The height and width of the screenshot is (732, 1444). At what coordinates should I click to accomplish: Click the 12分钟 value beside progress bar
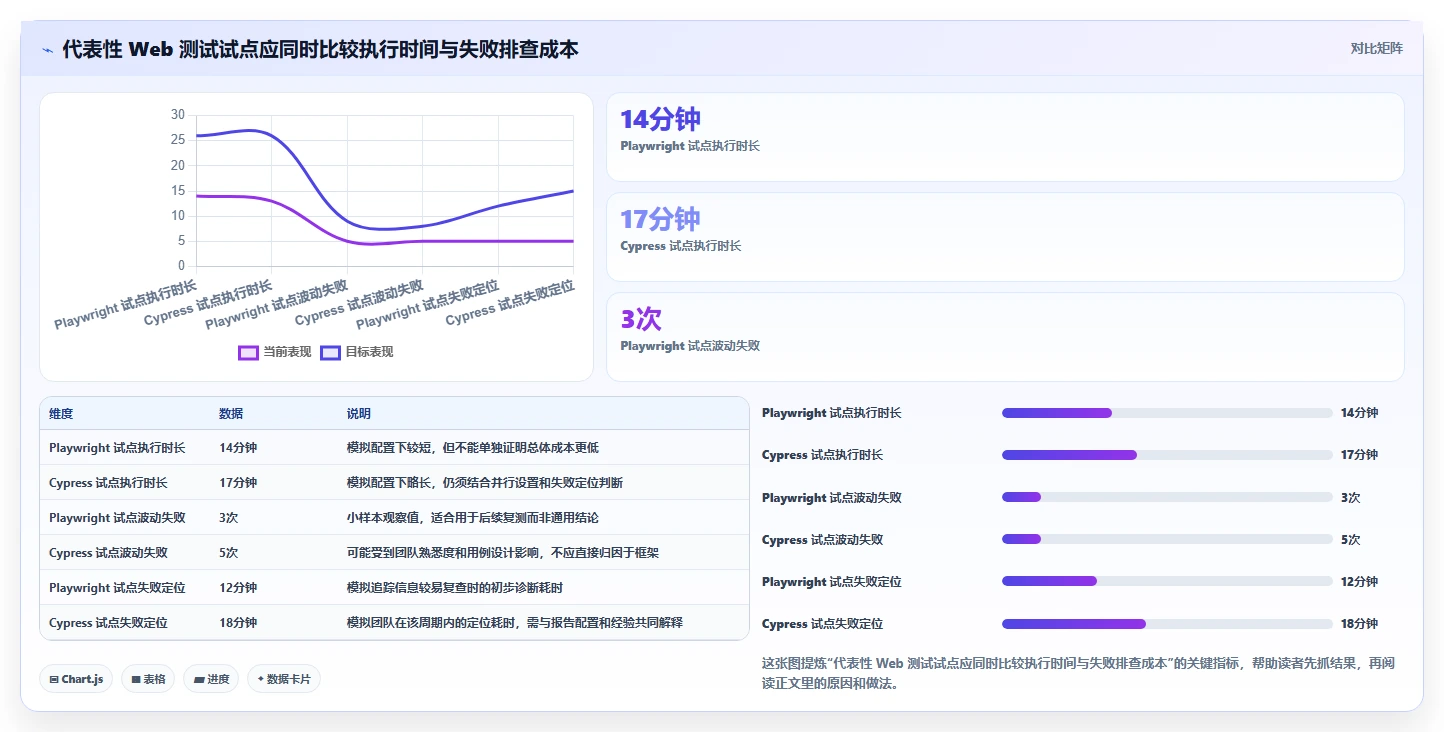point(1359,581)
